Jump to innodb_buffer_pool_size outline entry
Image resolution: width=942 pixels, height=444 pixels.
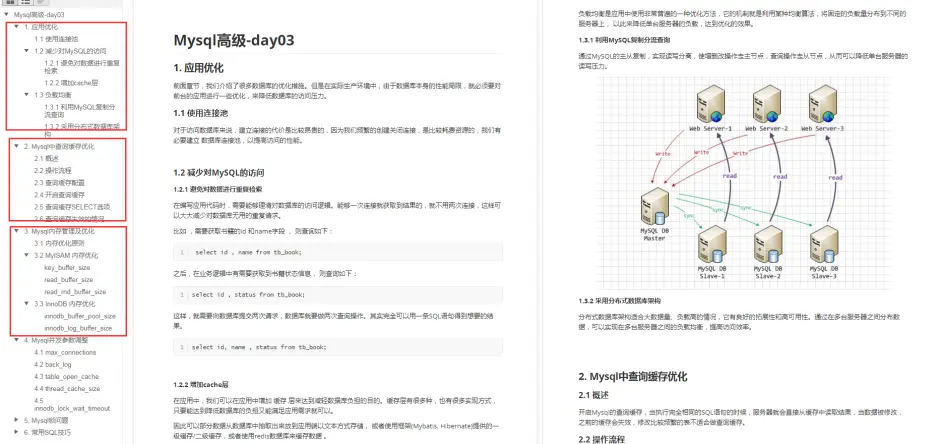tap(80, 315)
